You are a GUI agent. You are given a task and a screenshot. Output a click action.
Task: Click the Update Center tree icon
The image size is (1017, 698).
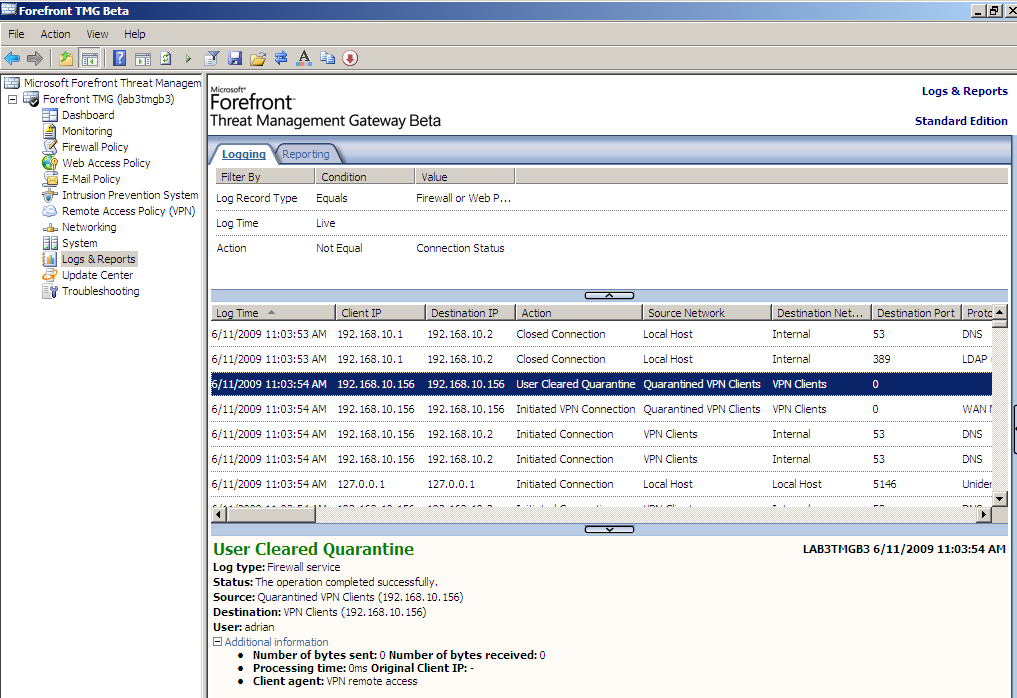[x=50, y=275]
